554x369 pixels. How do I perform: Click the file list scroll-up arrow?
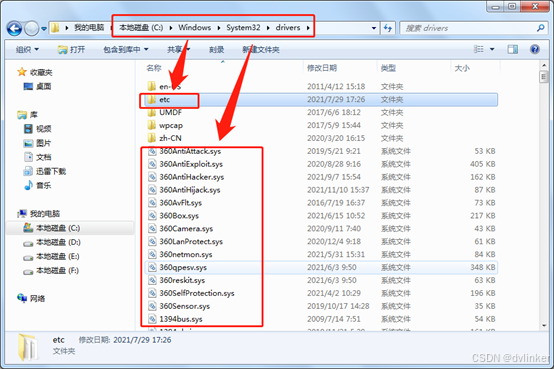pyautogui.click(x=544, y=66)
